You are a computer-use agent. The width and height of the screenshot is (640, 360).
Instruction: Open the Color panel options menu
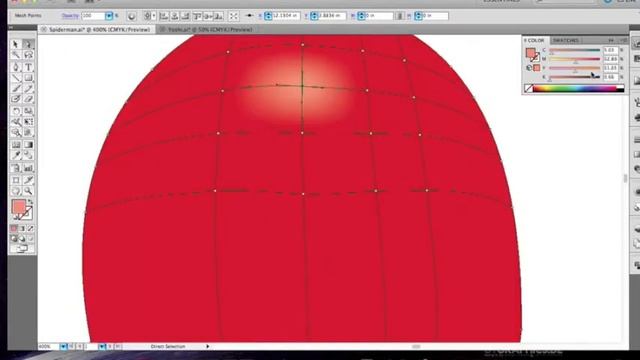623,40
